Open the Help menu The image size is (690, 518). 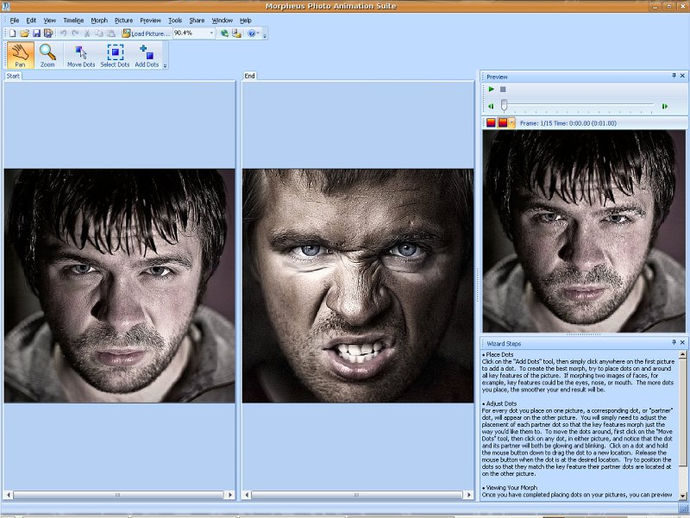click(x=246, y=20)
